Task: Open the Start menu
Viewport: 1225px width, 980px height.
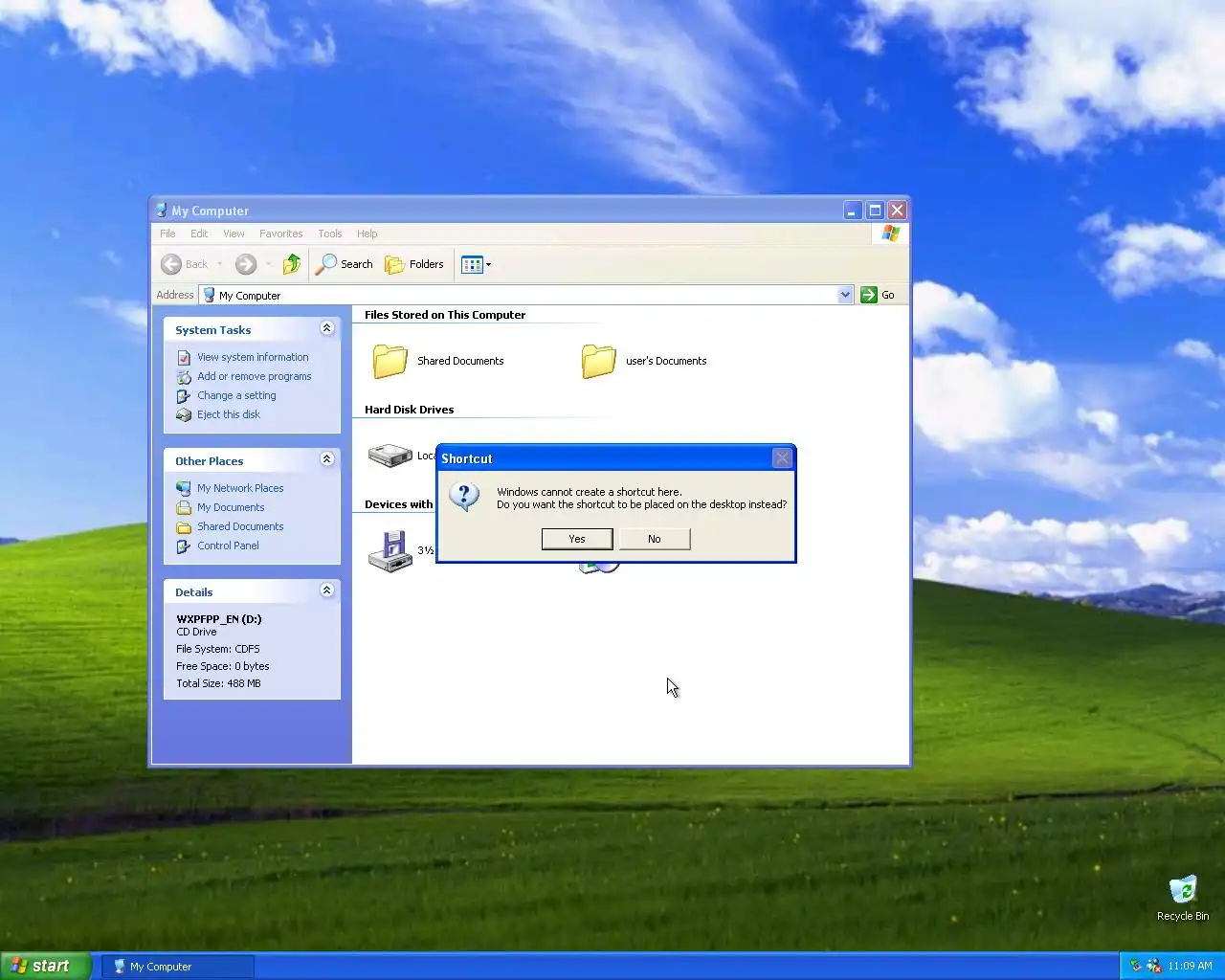Action: pos(46,966)
